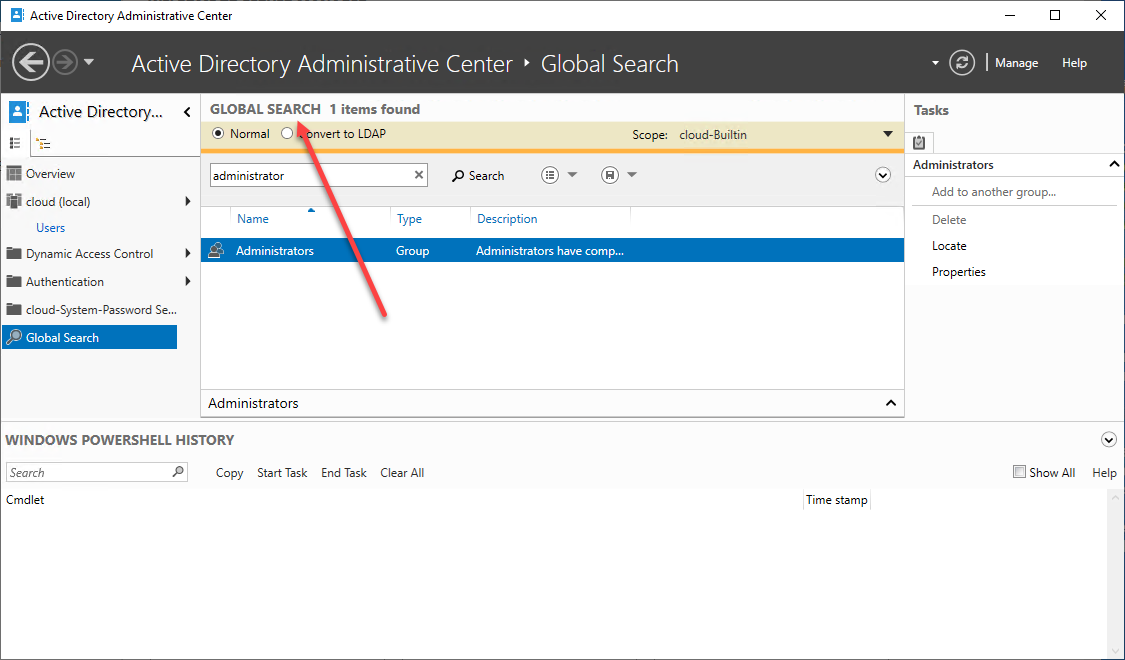Image resolution: width=1125 pixels, height=660 pixels.
Task: Click the Cmdlet column header
Action: [x=25, y=500]
